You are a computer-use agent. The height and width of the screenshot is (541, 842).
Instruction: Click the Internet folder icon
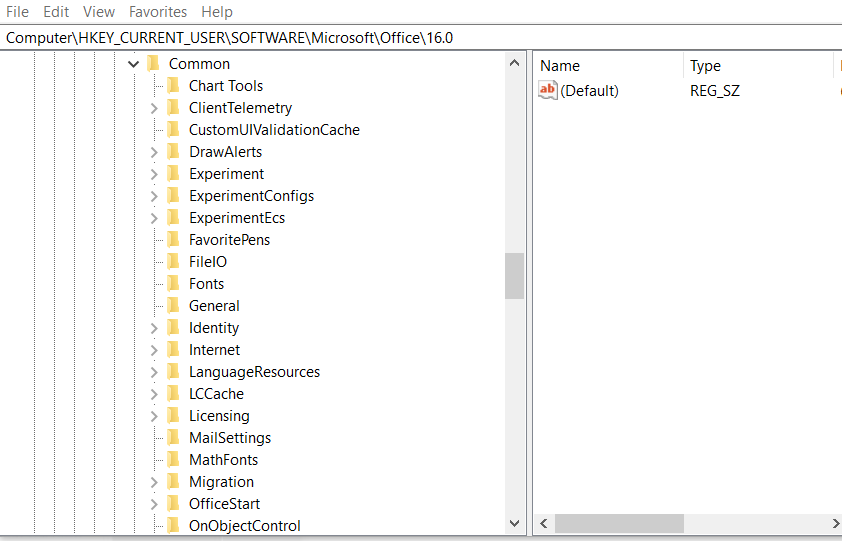pyautogui.click(x=173, y=350)
